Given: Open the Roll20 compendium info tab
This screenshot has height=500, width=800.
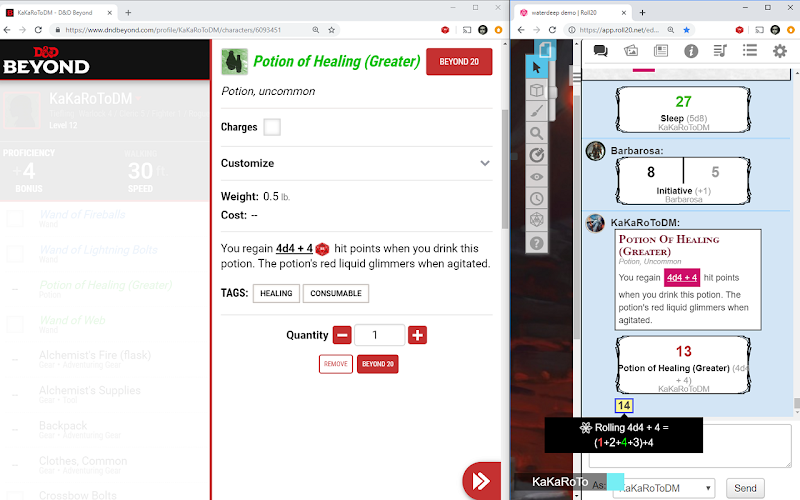Looking at the screenshot, I should tap(691, 51).
